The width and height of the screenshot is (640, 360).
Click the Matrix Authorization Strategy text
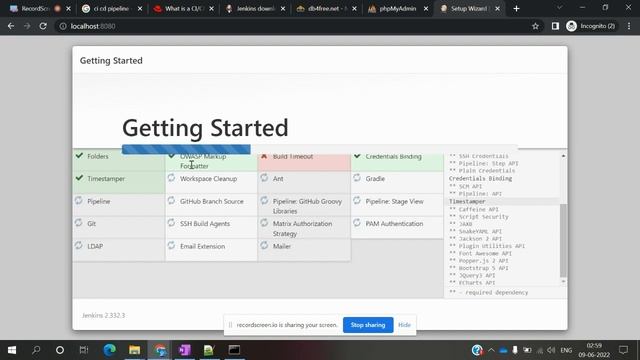pyautogui.click(x=302, y=229)
